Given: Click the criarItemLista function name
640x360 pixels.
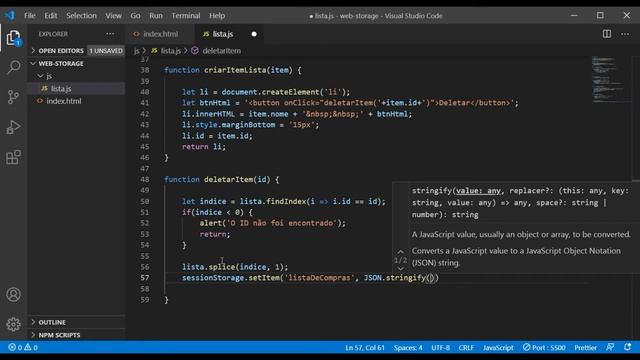Looking at the screenshot, I should [235, 70].
